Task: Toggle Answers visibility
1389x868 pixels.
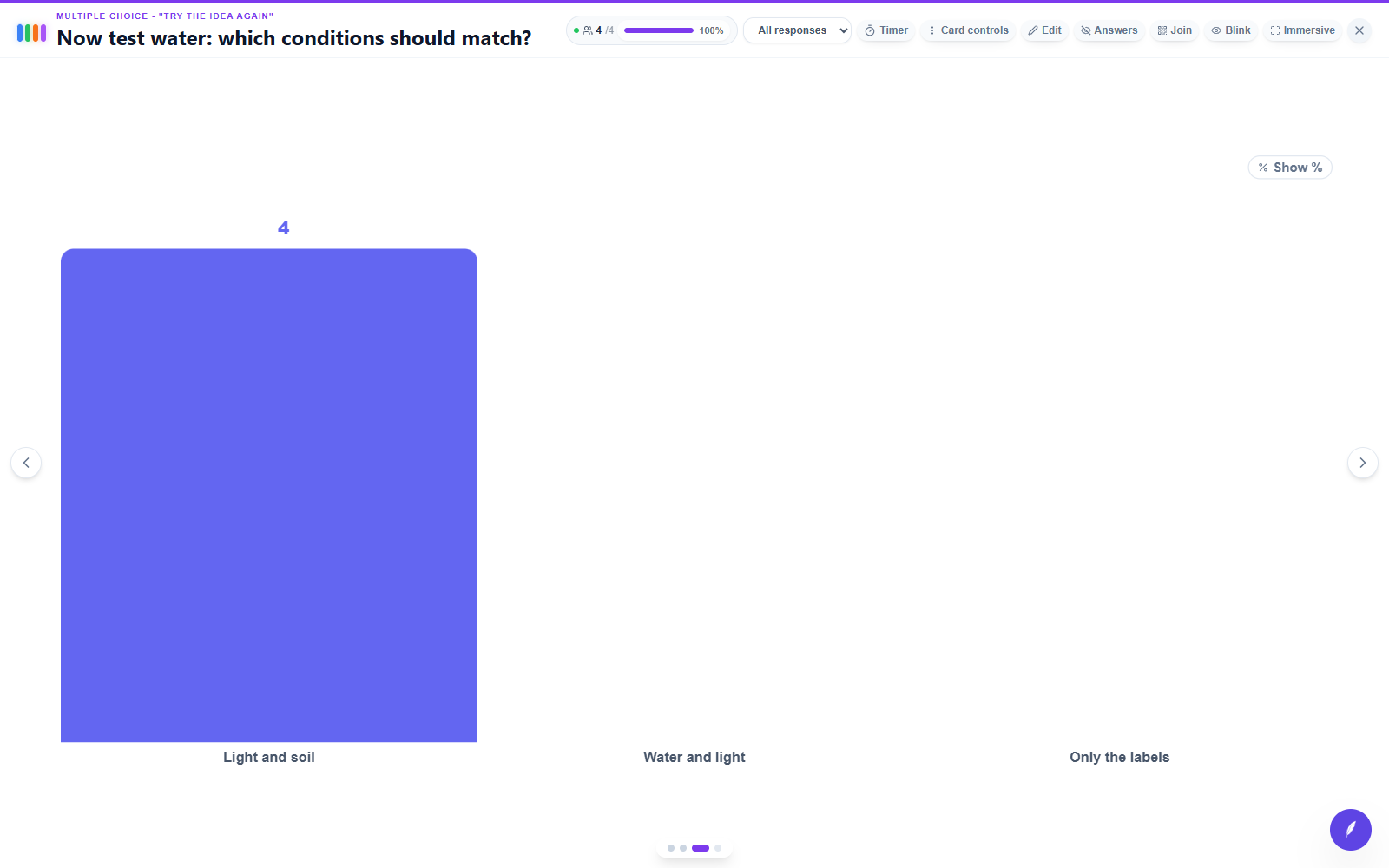Action: pyautogui.click(x=1109, y=30)
